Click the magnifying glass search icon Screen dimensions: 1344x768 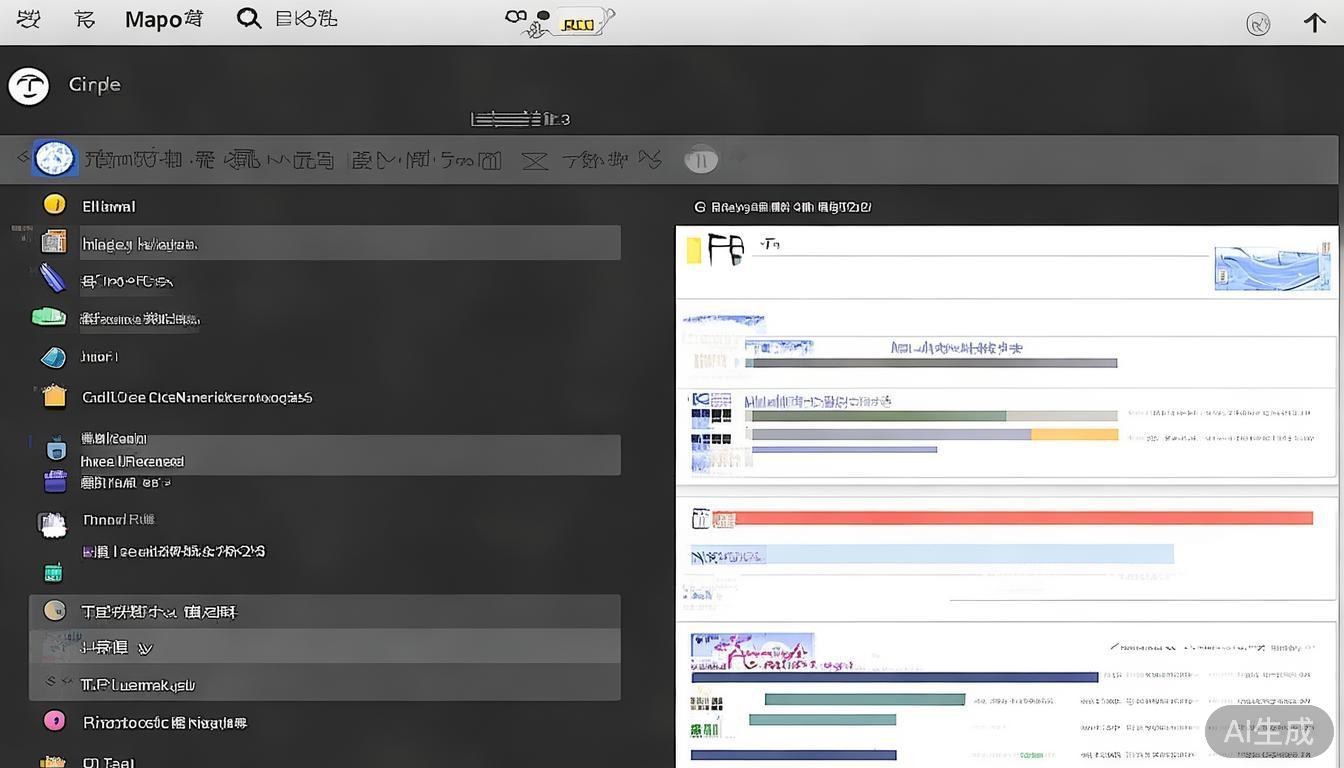(x=248, y=19)
